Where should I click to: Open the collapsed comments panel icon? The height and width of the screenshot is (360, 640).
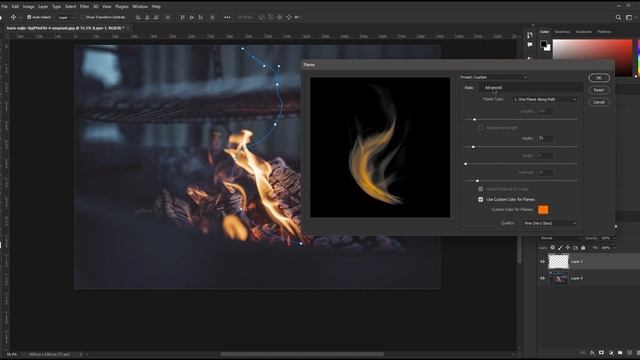(x=529, y=44)
